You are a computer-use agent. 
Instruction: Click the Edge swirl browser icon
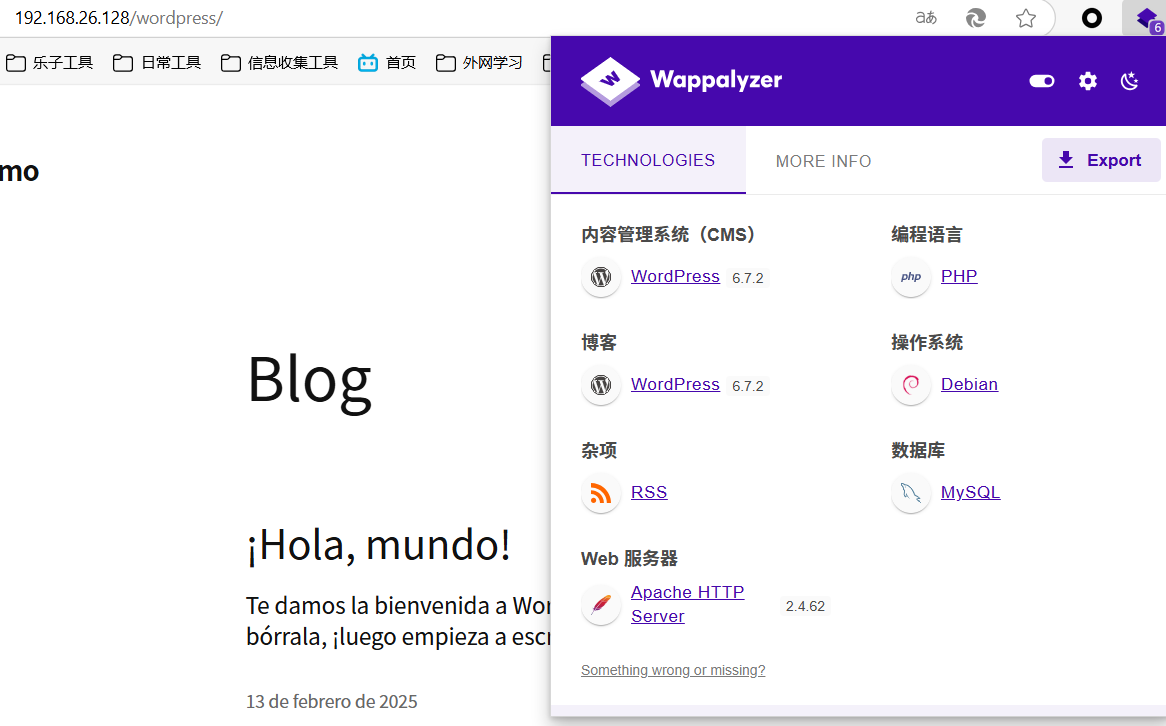[x=976, y=18]
